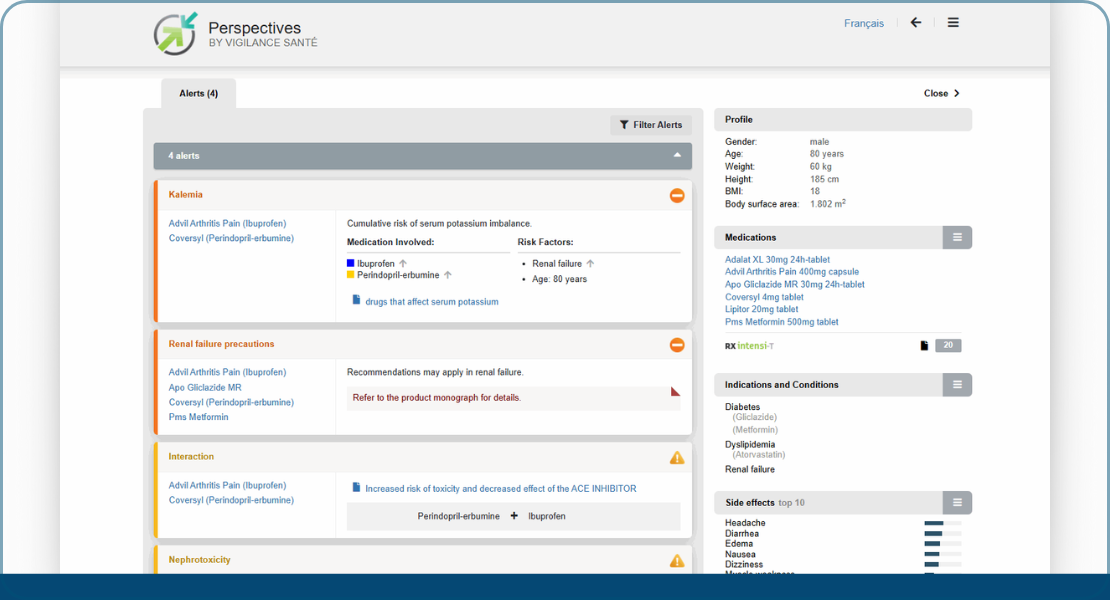The height and width of the screenshot is (600, 1110).
Task: Collapse the 4 alerts list bar
Action: click(x=677, y=156)
